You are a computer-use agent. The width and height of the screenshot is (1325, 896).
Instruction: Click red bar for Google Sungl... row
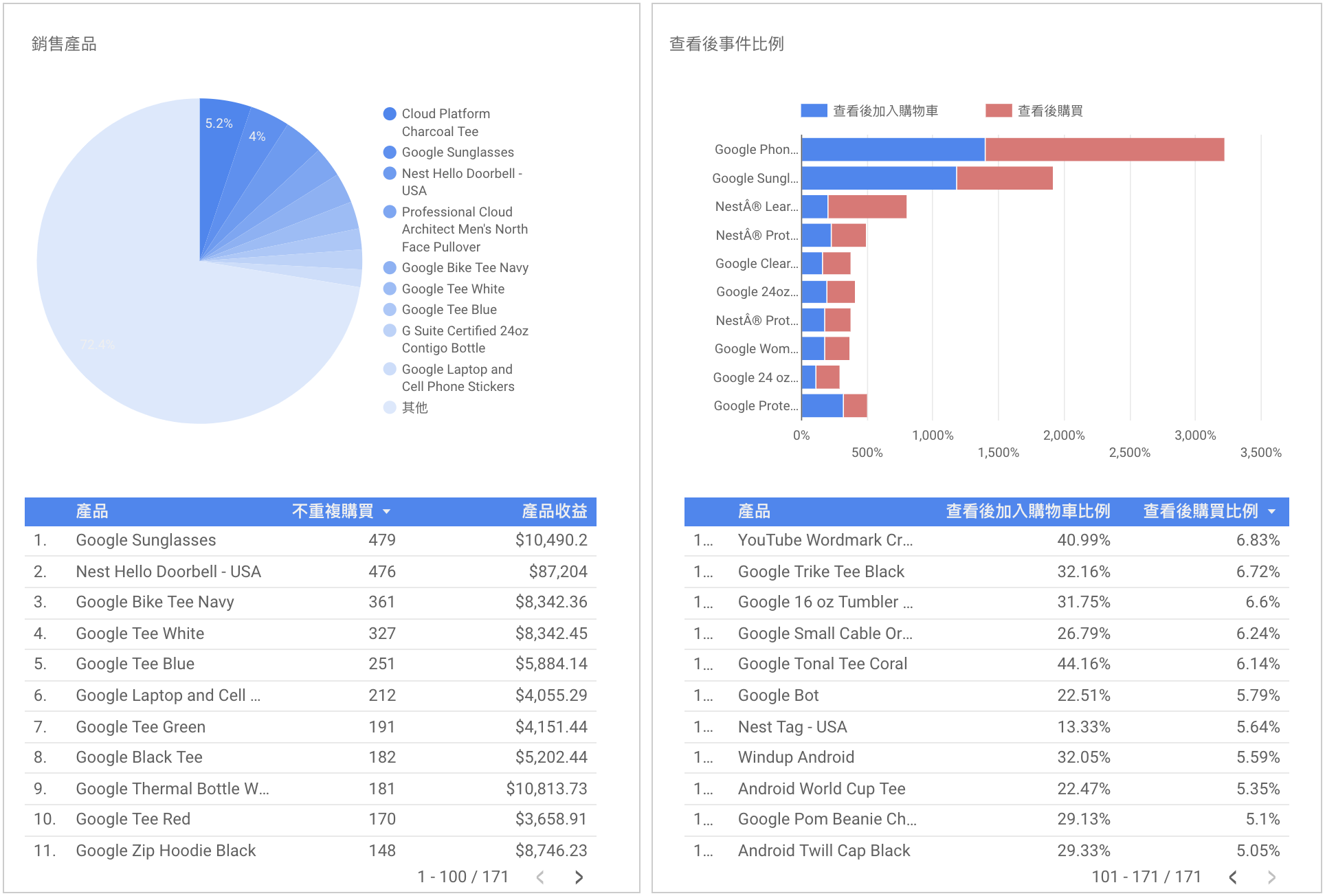[1004, 178]
